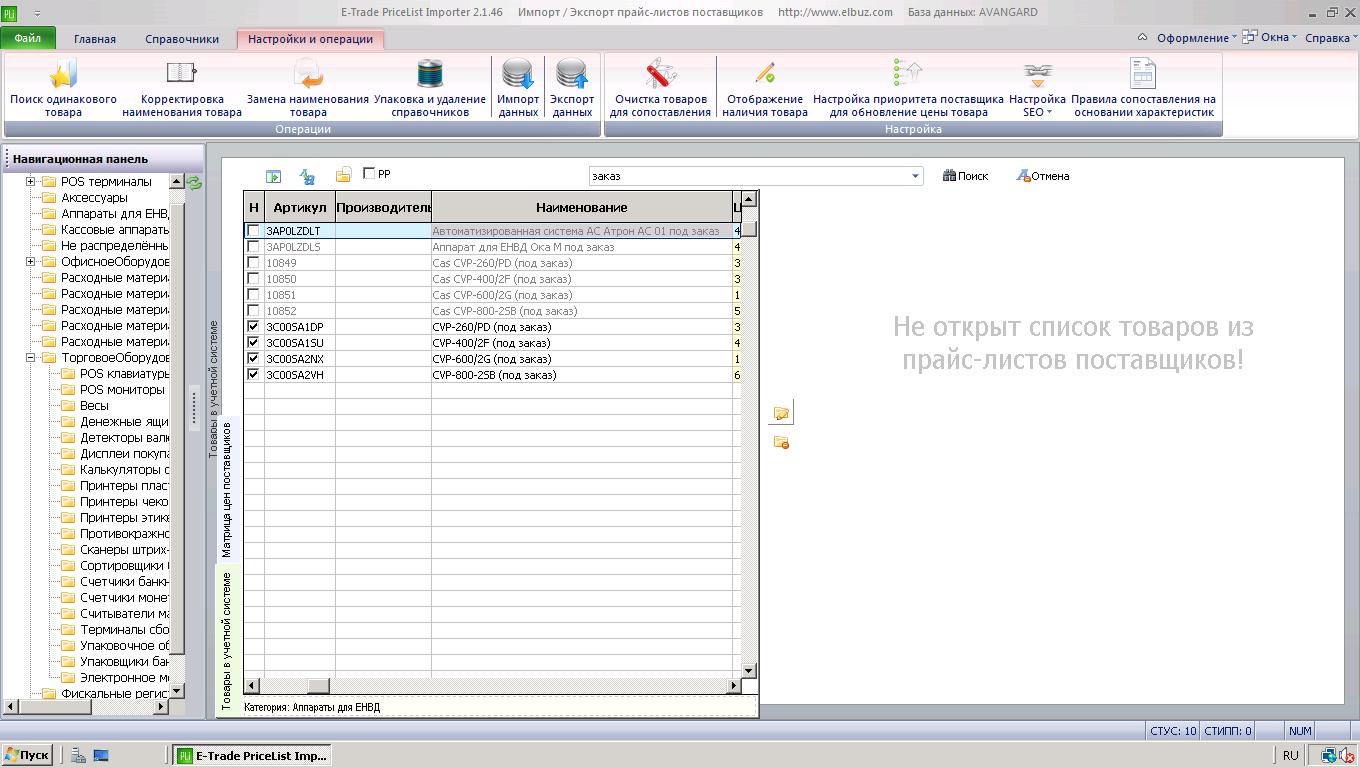Open 'Настройка приоритета поставщика' setting
Screen dimensions: 1360x768
point(908,88)
